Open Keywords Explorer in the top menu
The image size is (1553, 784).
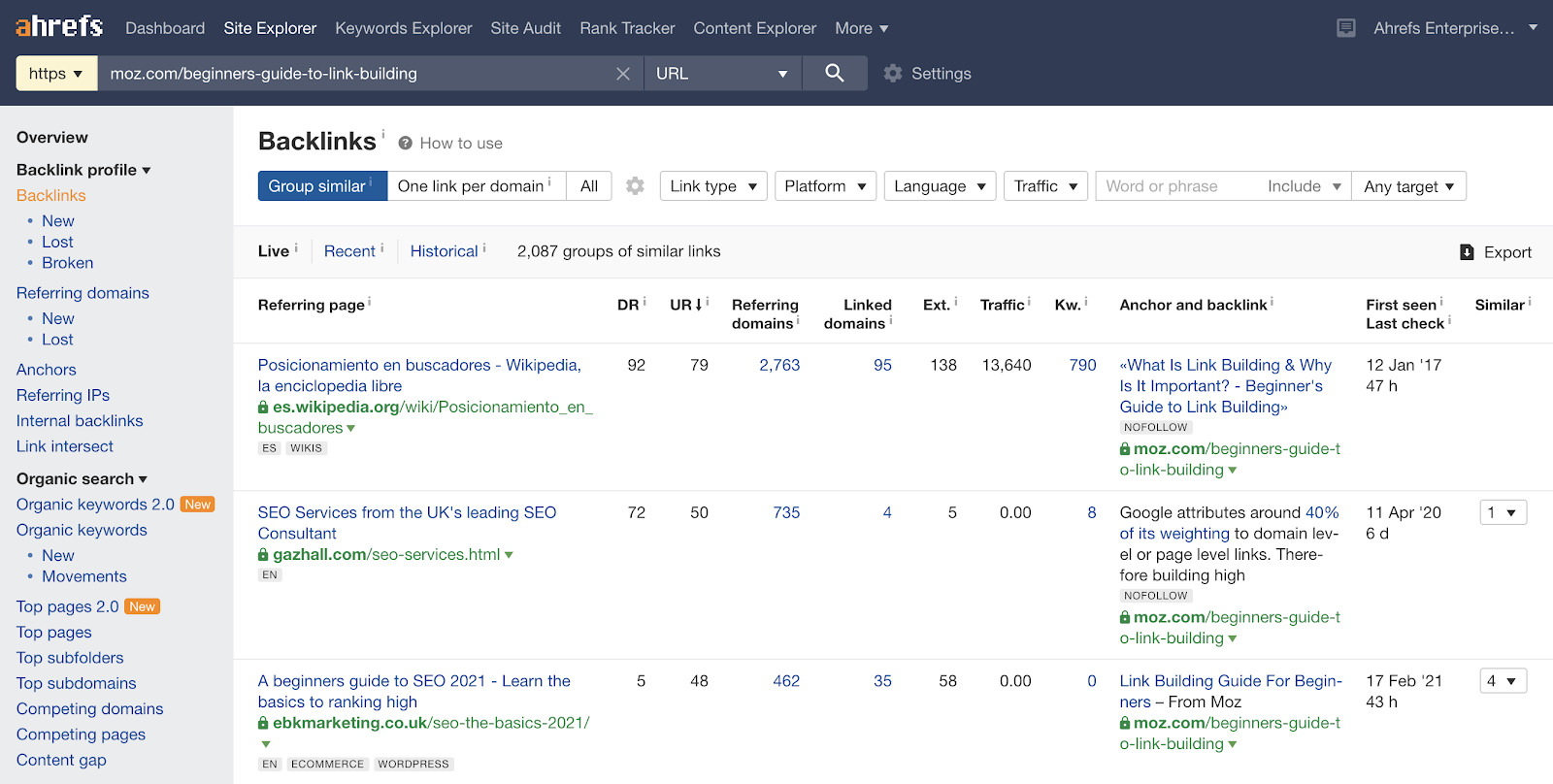tap(403, 28)
